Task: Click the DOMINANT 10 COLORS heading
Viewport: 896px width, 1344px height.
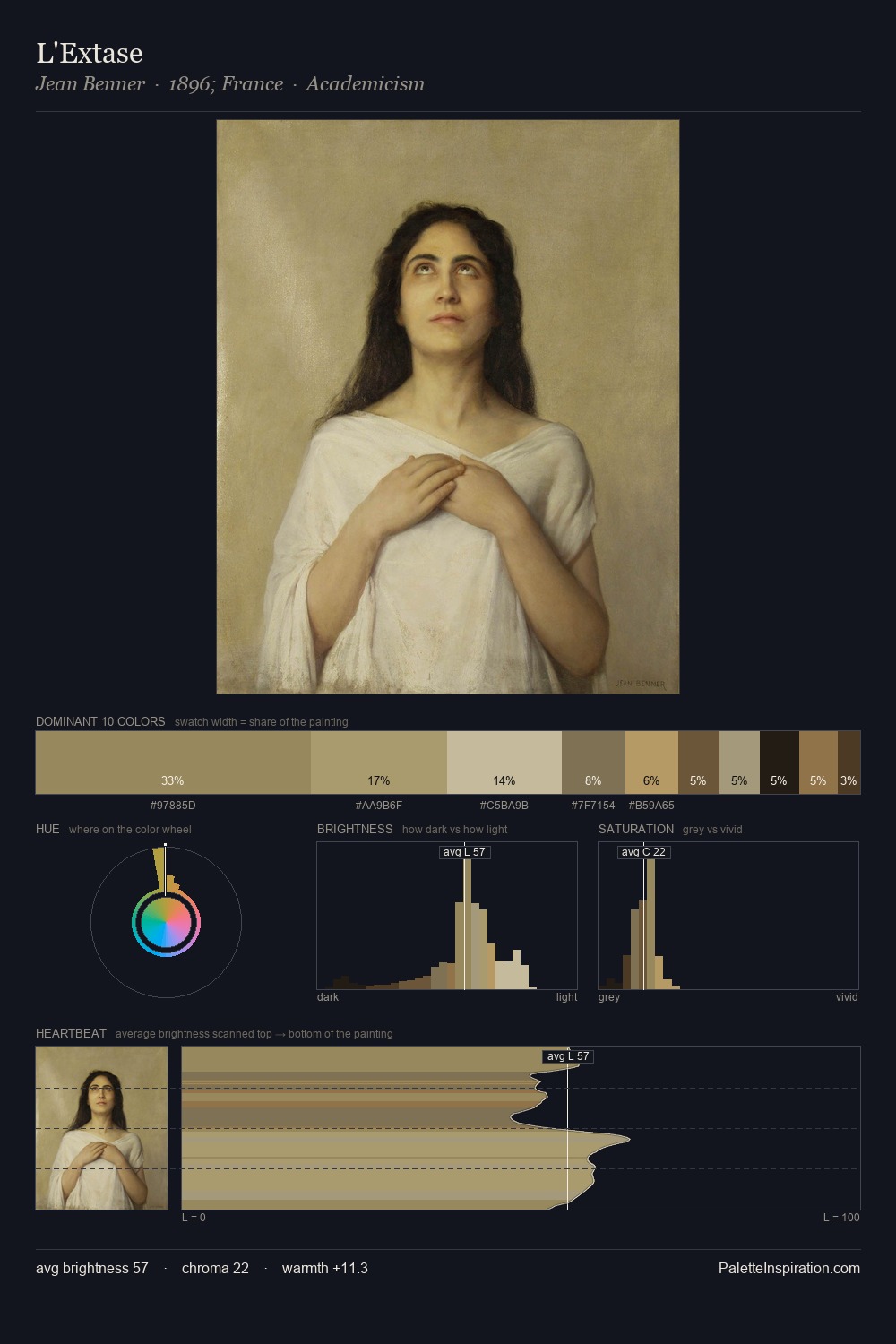Action: point(100,721)
